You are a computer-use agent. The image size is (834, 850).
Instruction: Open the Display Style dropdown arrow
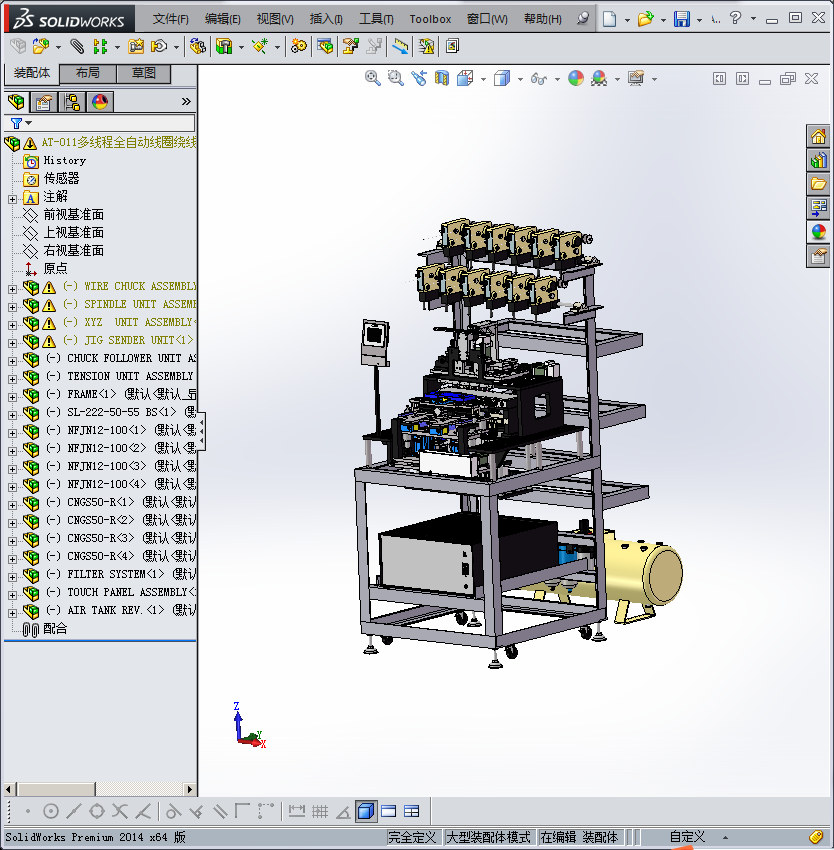coord(520,80)
